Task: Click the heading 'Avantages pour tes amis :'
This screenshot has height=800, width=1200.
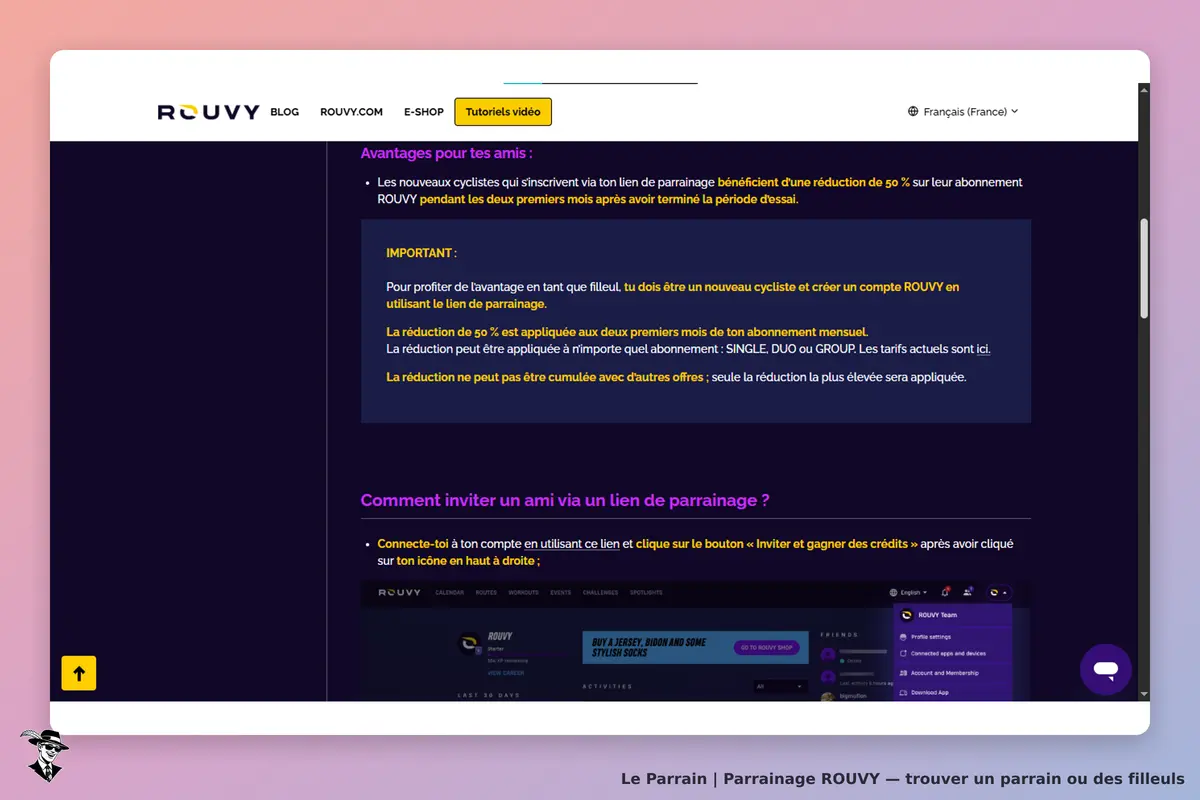Action: (x=446, y=153)
